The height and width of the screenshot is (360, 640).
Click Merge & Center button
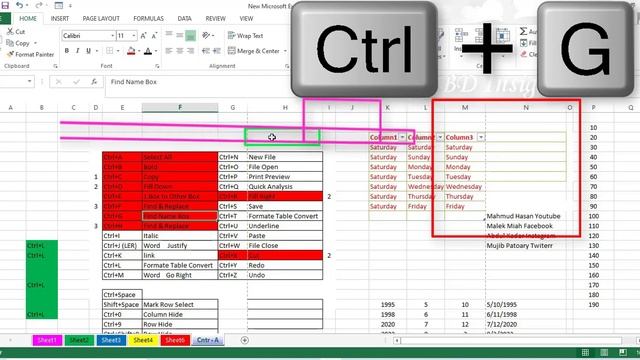[253, 51]
